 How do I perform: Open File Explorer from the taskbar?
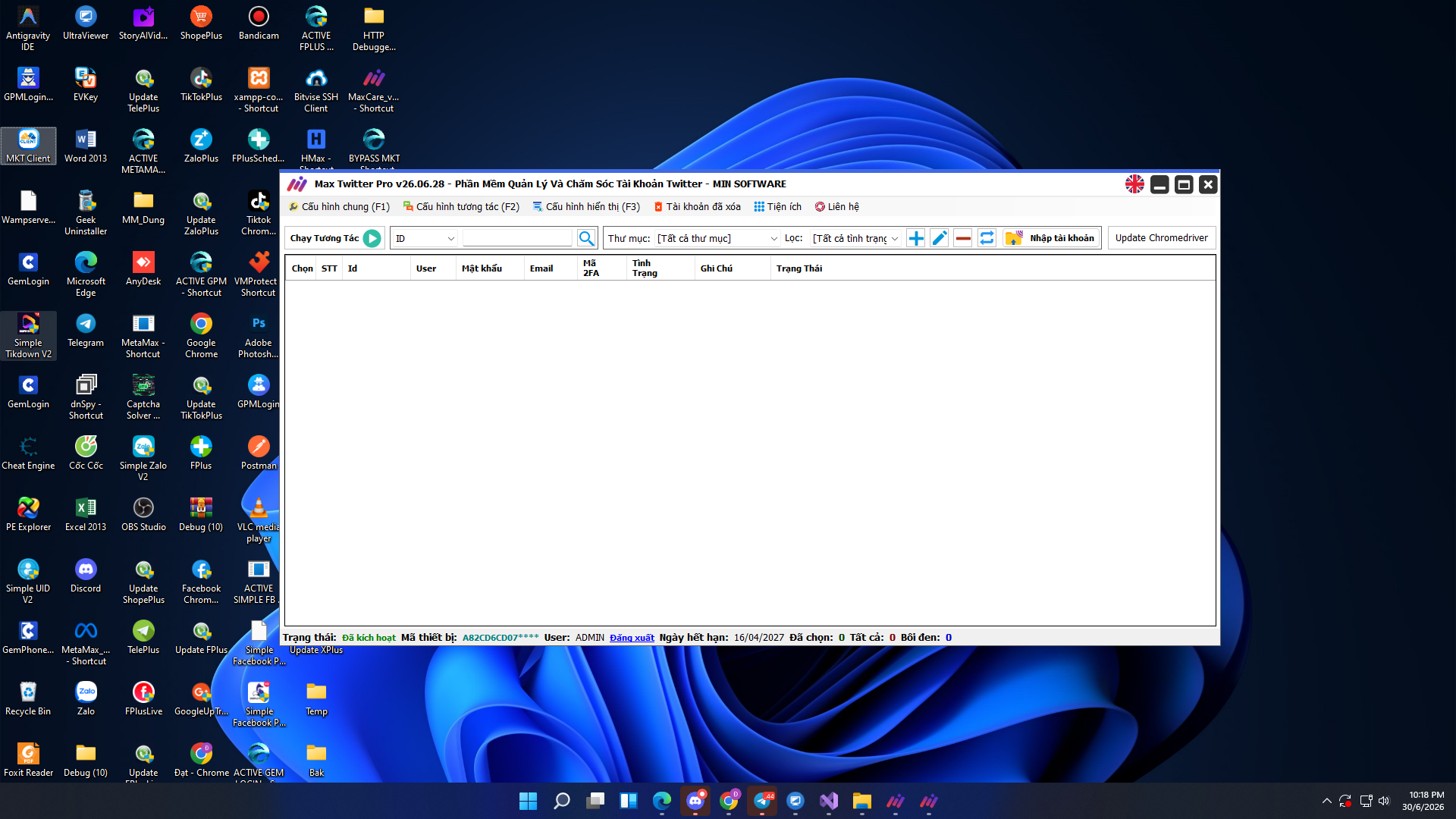coord(862,801)
